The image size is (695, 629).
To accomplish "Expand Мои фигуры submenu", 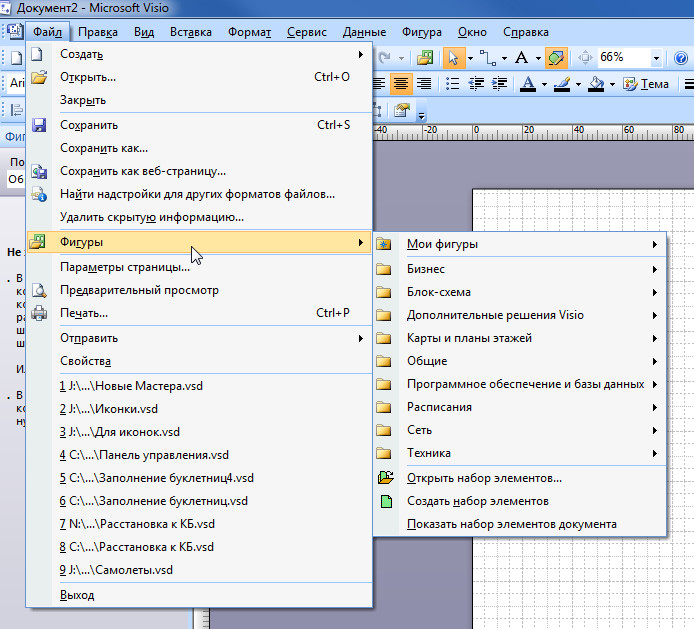I will [520, 244].
